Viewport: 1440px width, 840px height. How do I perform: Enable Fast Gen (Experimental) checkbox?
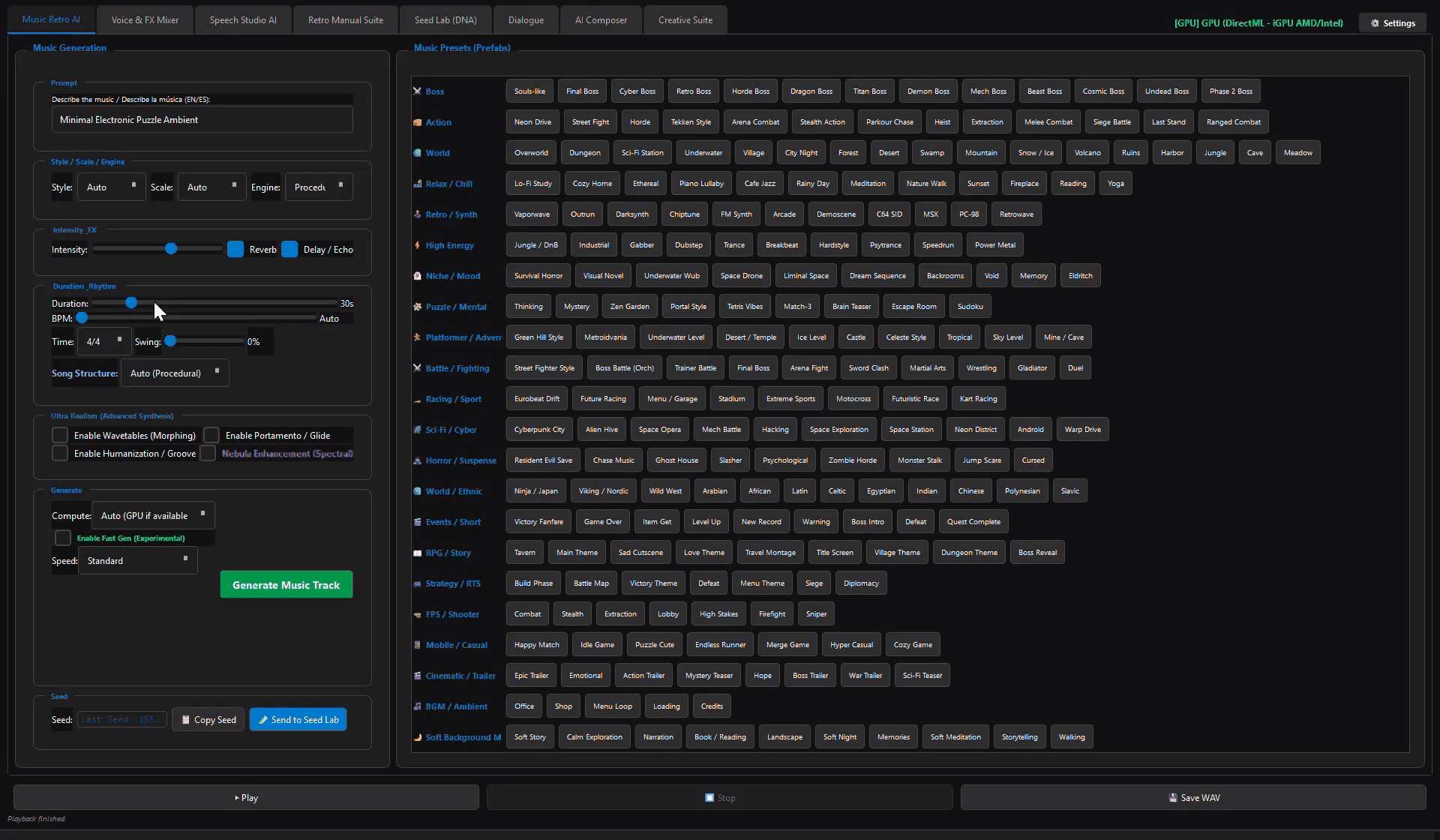(63, 538)
